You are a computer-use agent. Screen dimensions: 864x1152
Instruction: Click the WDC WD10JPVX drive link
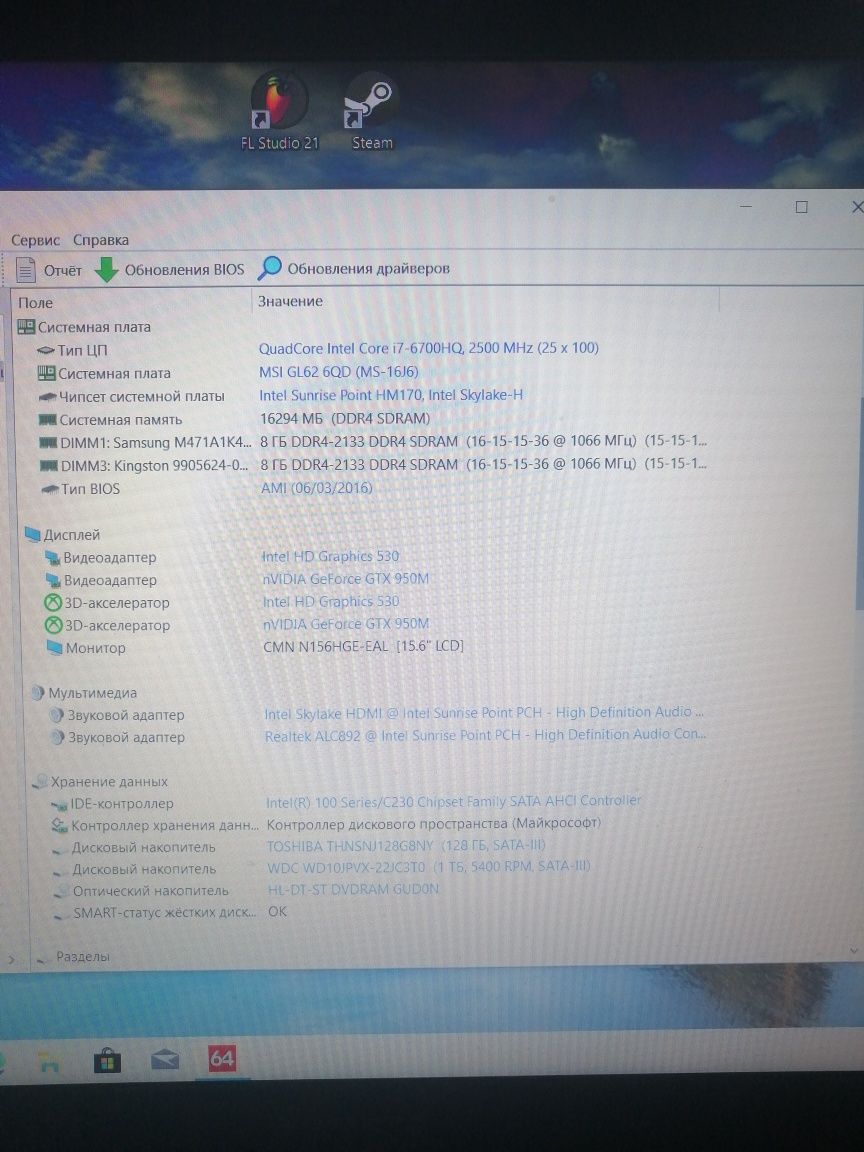coord(428,867)
